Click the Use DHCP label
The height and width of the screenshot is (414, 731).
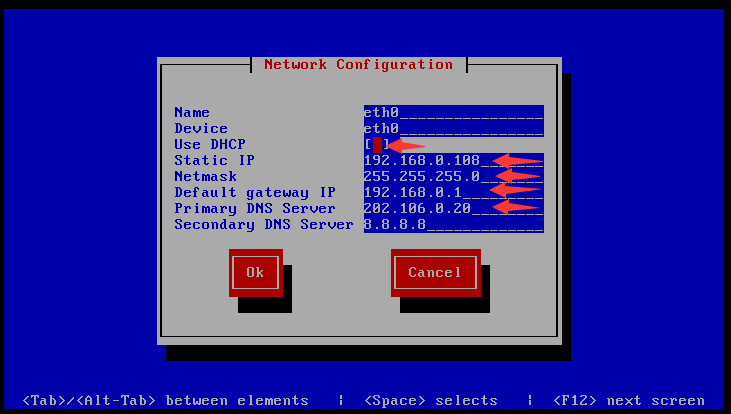[210, 145]
